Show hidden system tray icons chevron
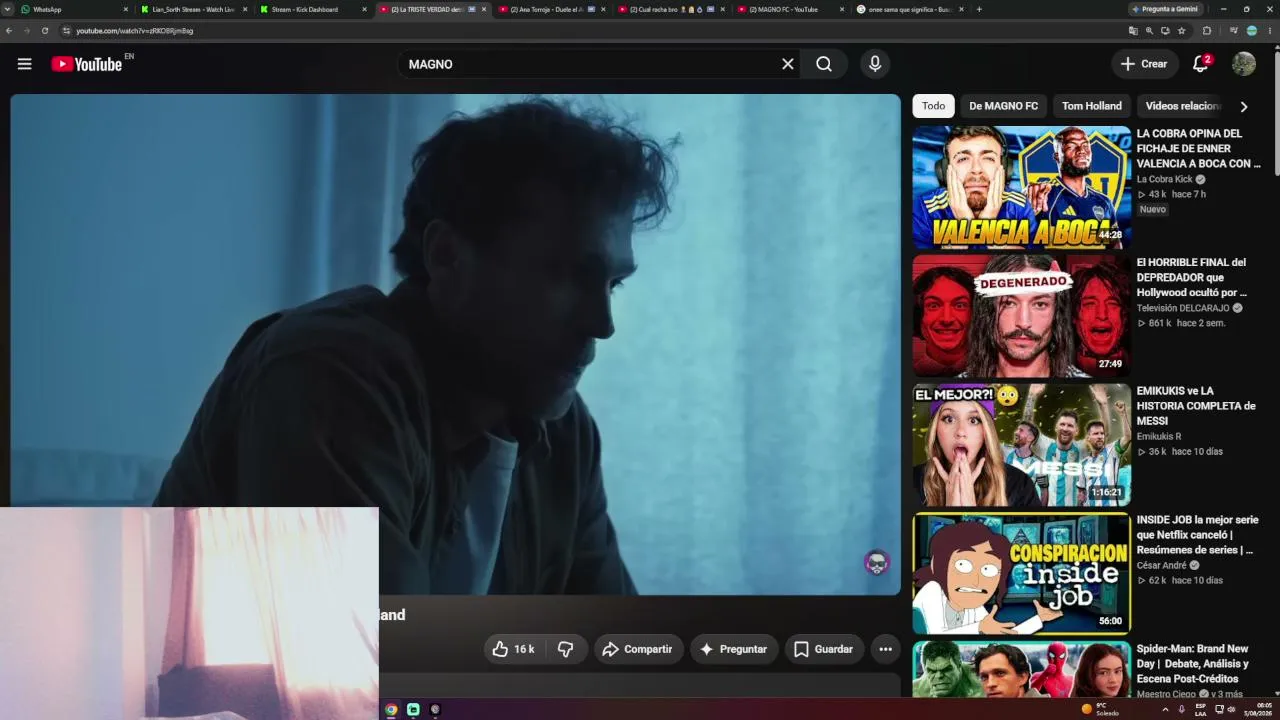Screen dimensions: 1280x720 point(1165,709)
